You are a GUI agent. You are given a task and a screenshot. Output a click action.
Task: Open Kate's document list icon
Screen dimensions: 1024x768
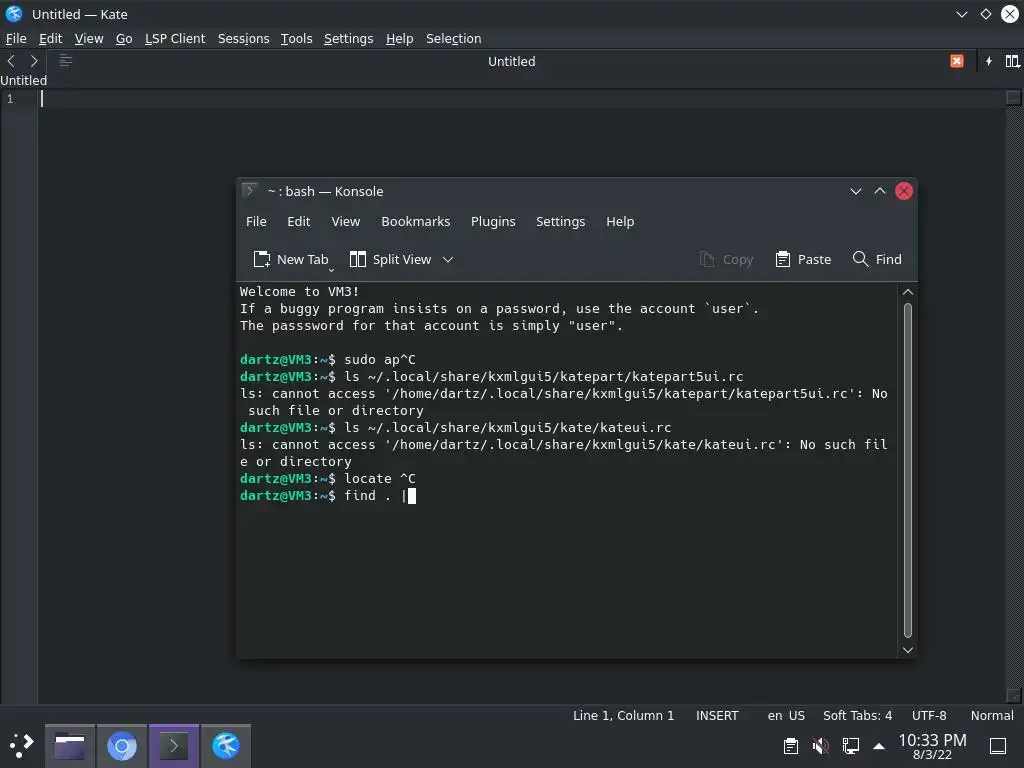[65, 61]
